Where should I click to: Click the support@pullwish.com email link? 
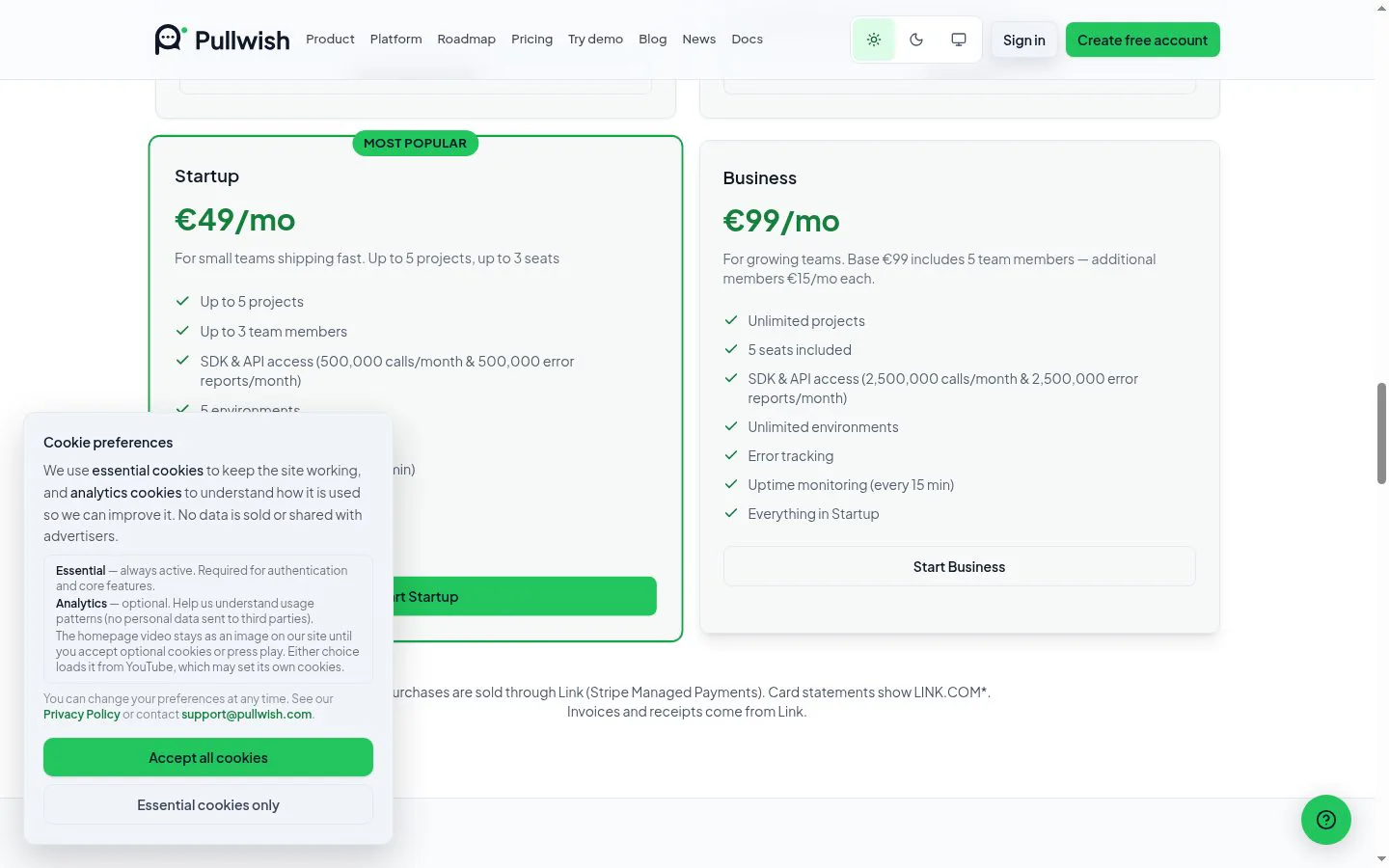(x=247, y=715)
